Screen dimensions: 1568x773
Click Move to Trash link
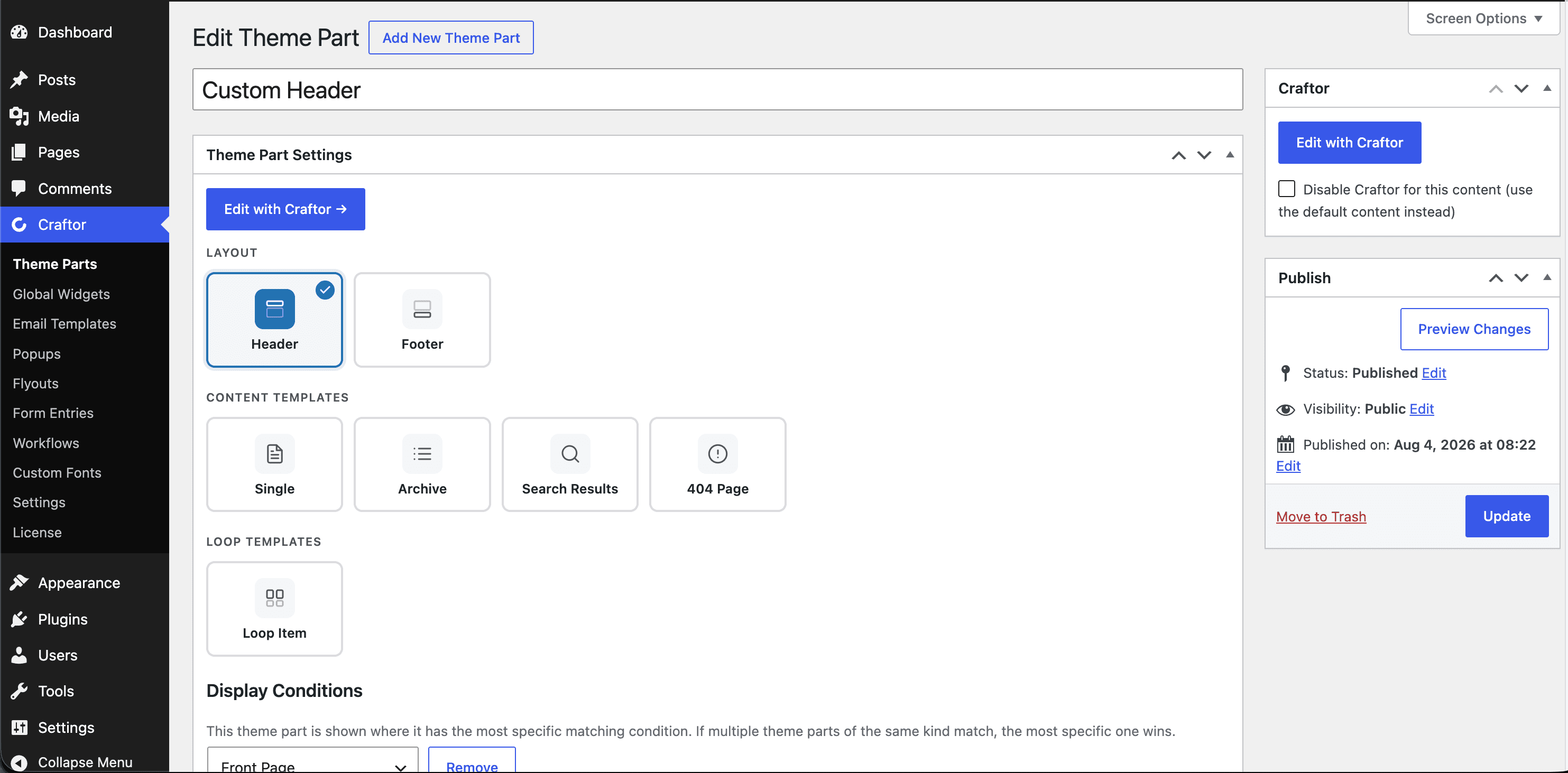(x=1321, y=517)
